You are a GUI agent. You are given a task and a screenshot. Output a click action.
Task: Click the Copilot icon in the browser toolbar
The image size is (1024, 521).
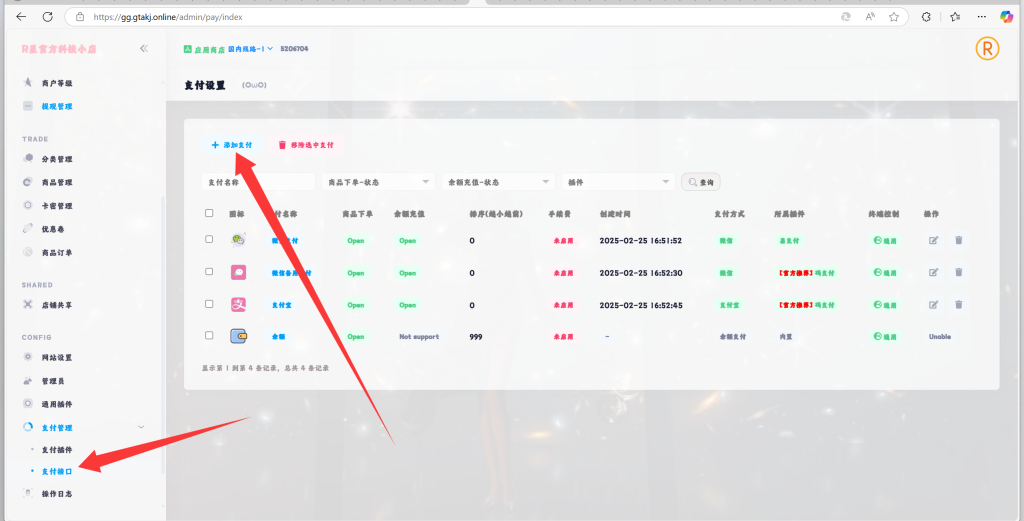[x=1007, y=17]
